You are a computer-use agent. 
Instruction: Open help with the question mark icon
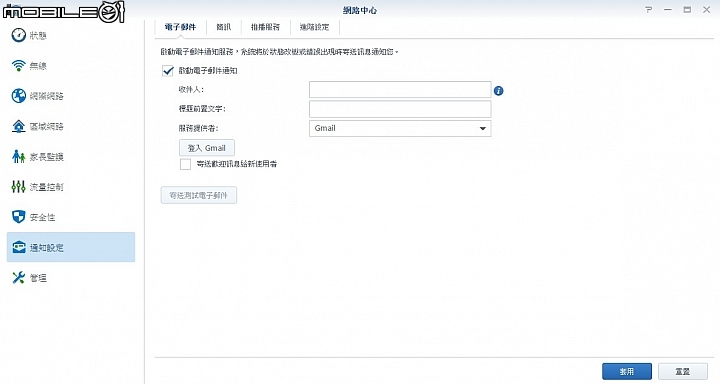pos(648,10)
